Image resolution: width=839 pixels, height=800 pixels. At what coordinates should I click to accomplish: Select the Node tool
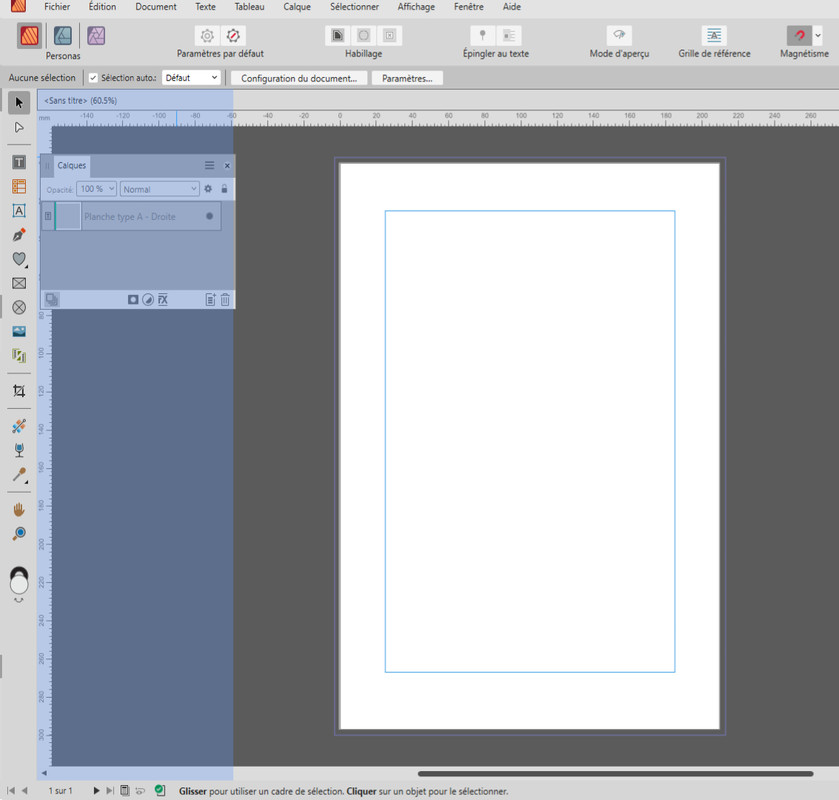click(19, 127)
